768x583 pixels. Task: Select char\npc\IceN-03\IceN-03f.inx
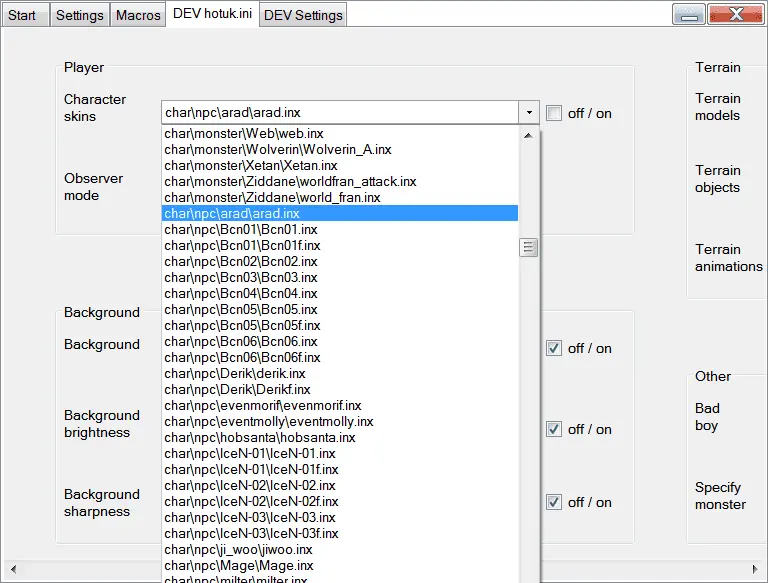pyautogui.click(x=340, y=534)
